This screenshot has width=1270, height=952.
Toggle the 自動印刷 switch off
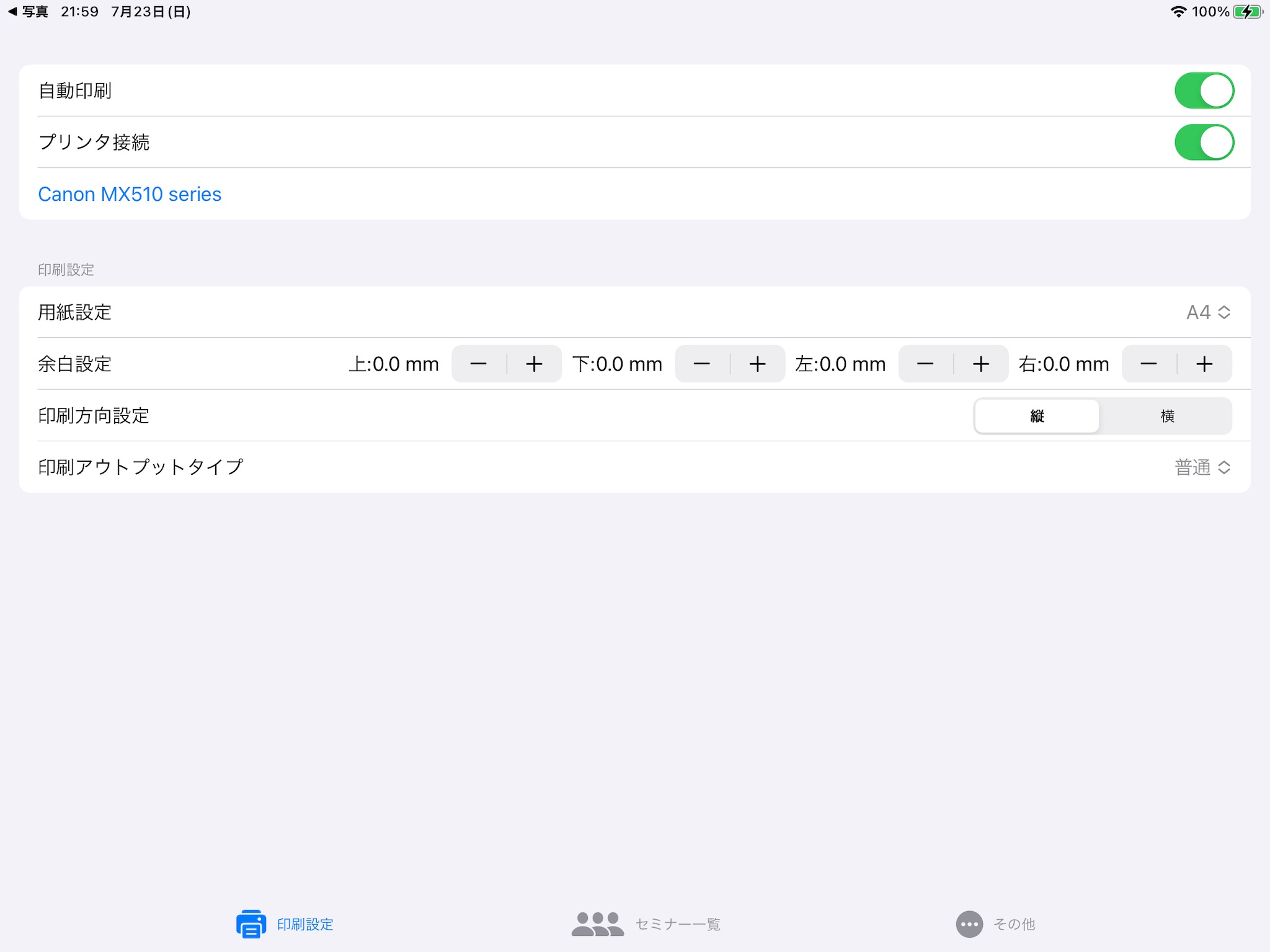pyautogui.click(x=1204, y=90)
